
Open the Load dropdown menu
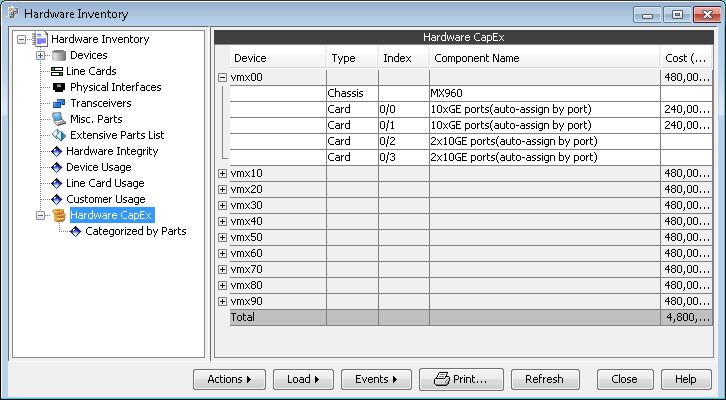[302, 380]
